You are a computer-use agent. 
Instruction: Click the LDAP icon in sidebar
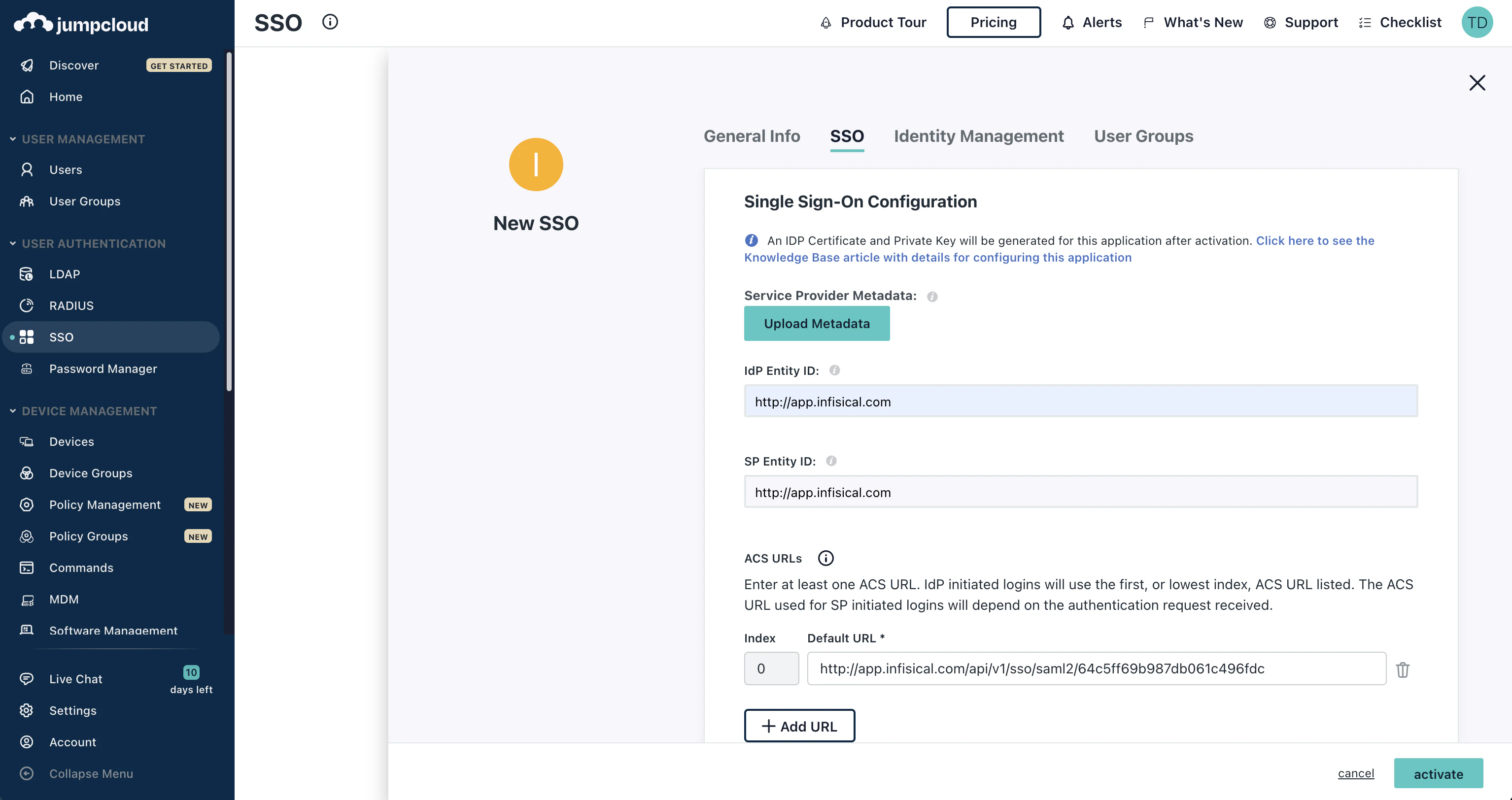[27, 274]
